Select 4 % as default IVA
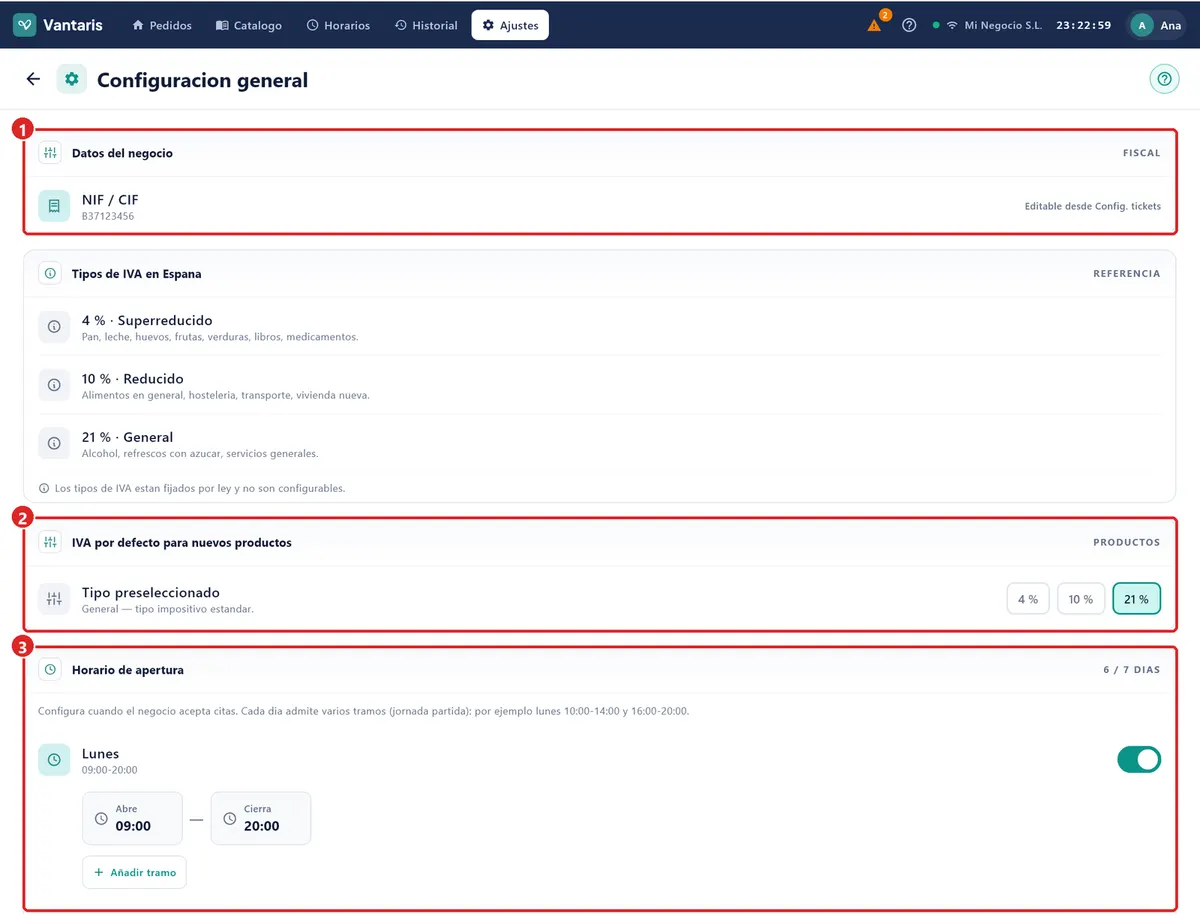The image size is (1200, 914). pos(1028,599)
